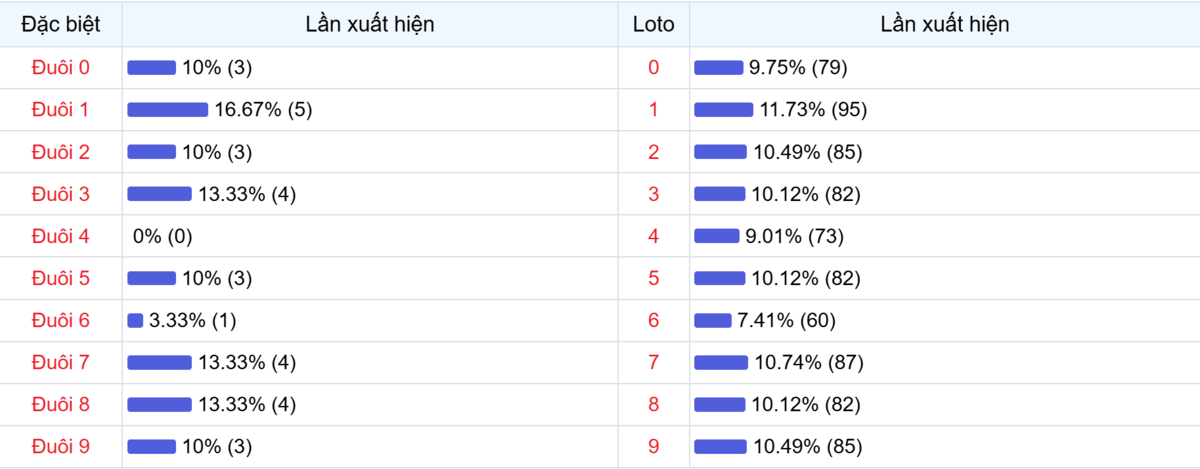Select the "Đuôi 9" label
This screenshot has height=469, width=1200.
pos(61,446)
